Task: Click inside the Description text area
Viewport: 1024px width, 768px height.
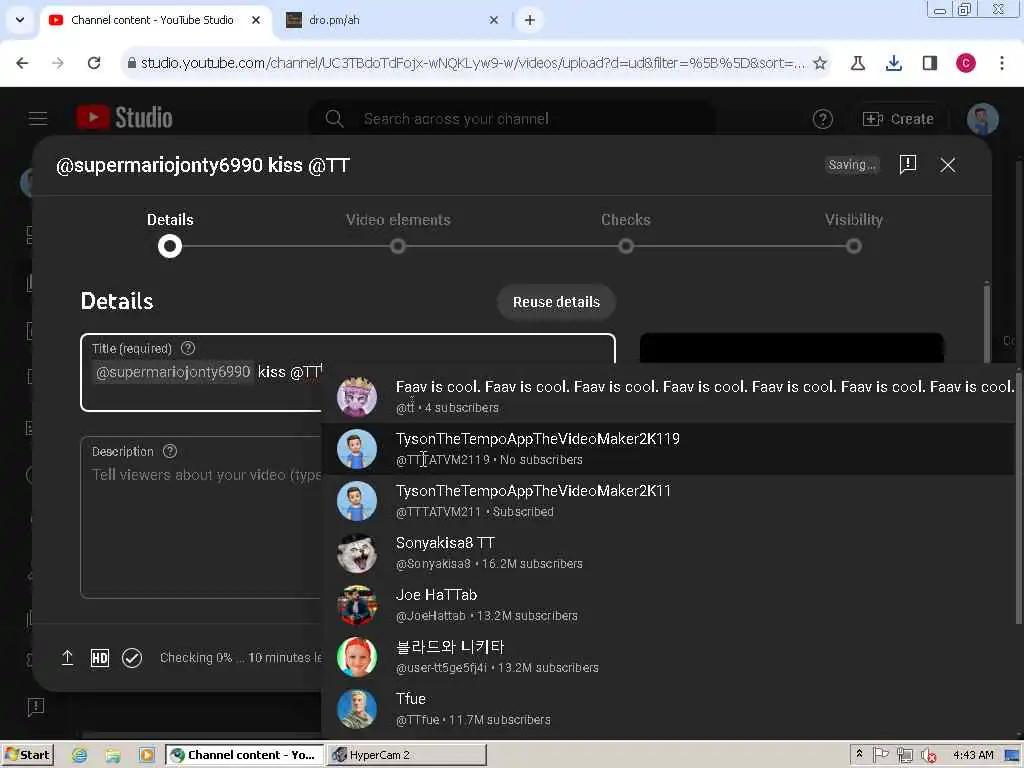Action: pyautogui.click(x=202, y=517)
